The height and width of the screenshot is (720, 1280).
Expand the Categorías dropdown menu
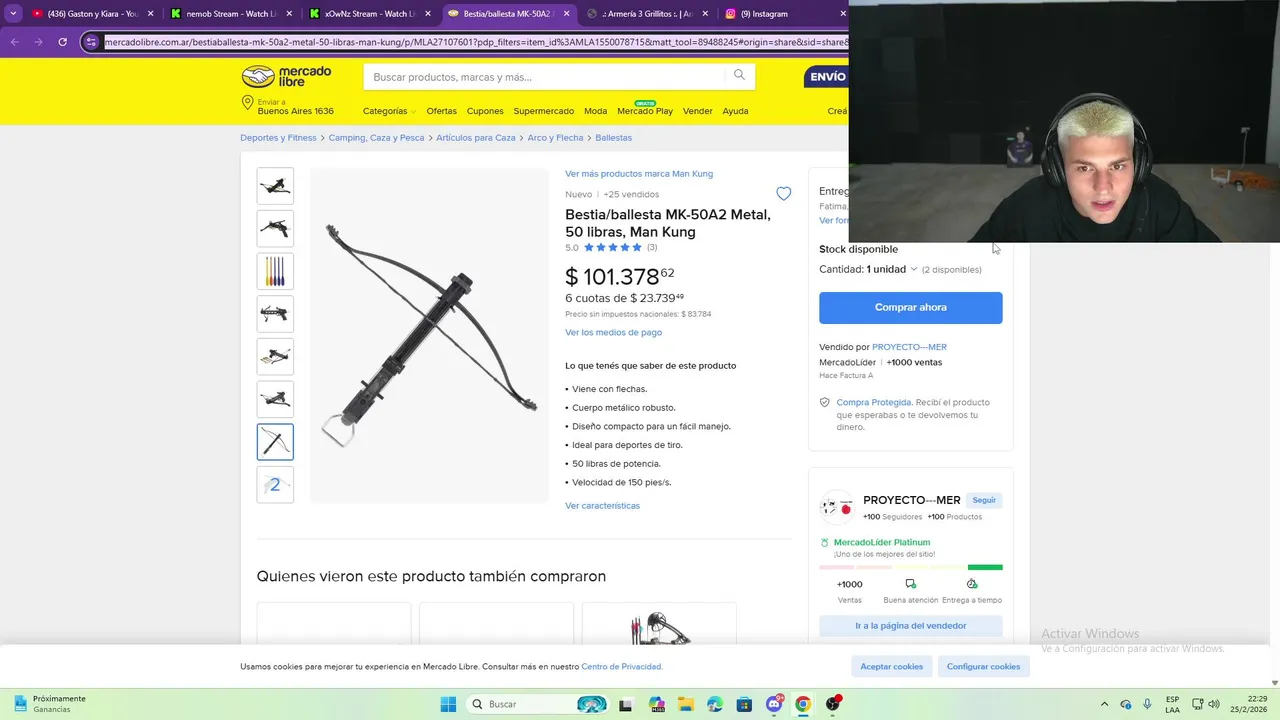(x=389, y=111)
